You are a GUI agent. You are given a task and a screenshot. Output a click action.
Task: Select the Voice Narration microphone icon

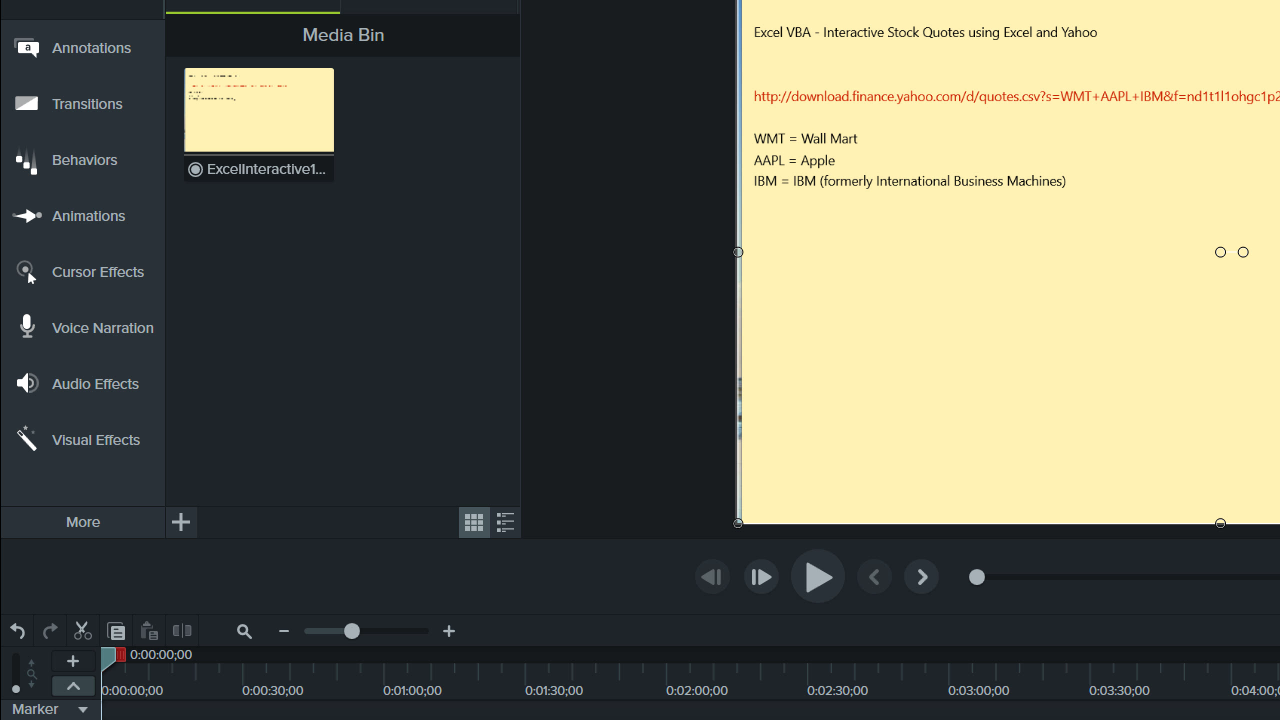27,327
